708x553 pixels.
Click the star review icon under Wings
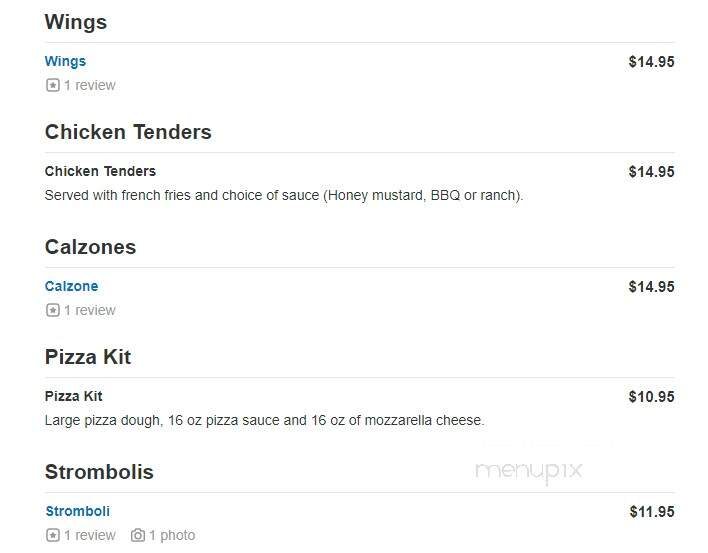[52, 85]
